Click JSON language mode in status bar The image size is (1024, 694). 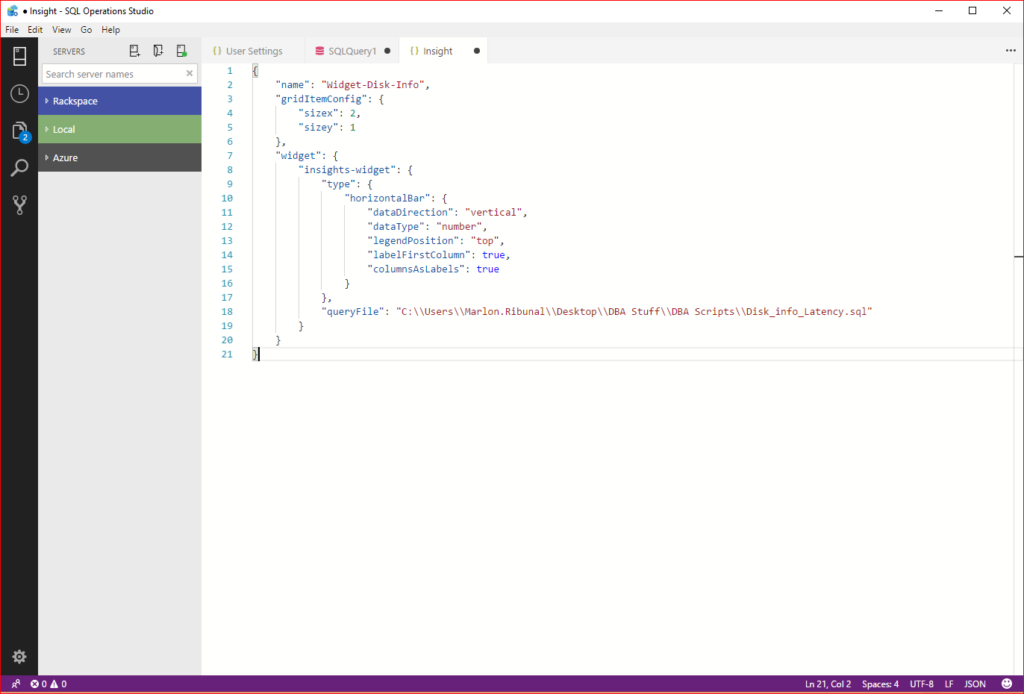pos(975,684)
